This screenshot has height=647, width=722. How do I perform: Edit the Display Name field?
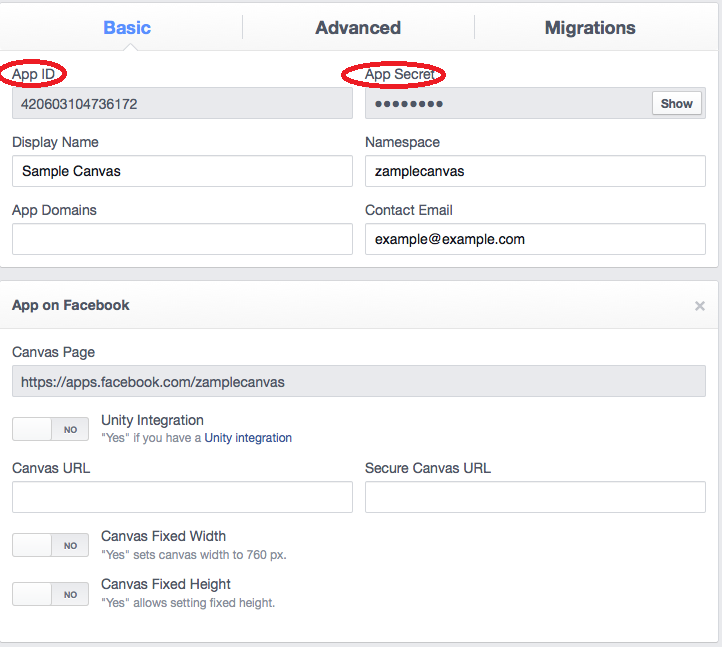[x=182, y=171]
